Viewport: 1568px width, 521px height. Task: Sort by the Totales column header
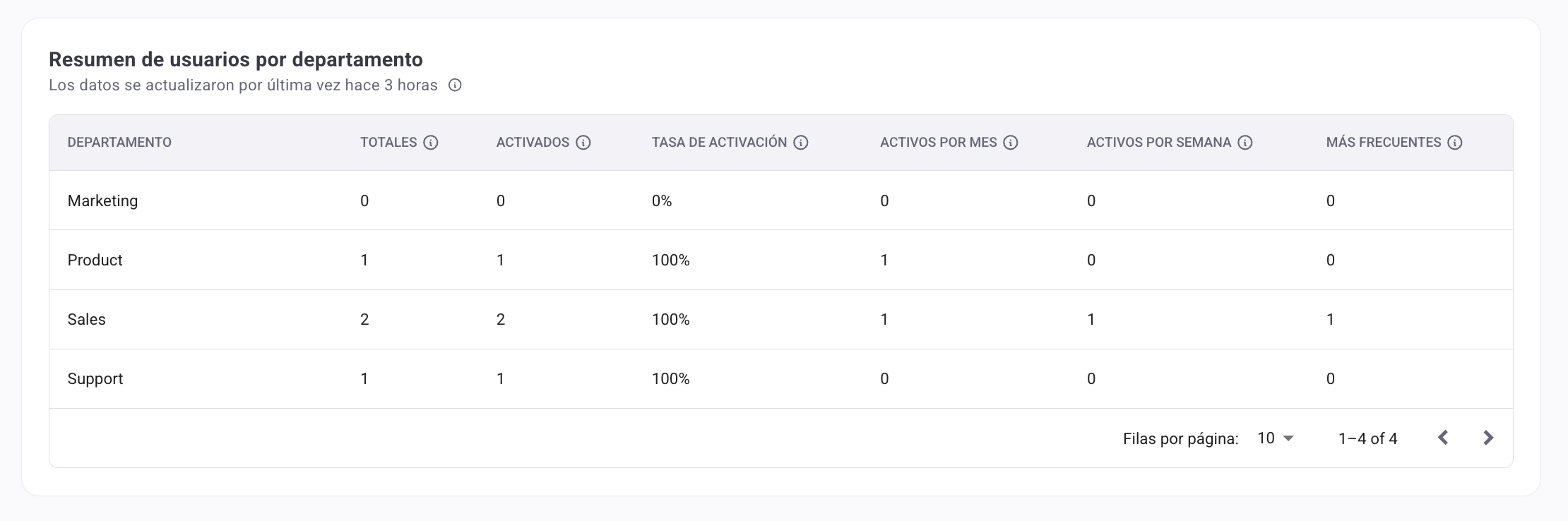coord(388,143)
